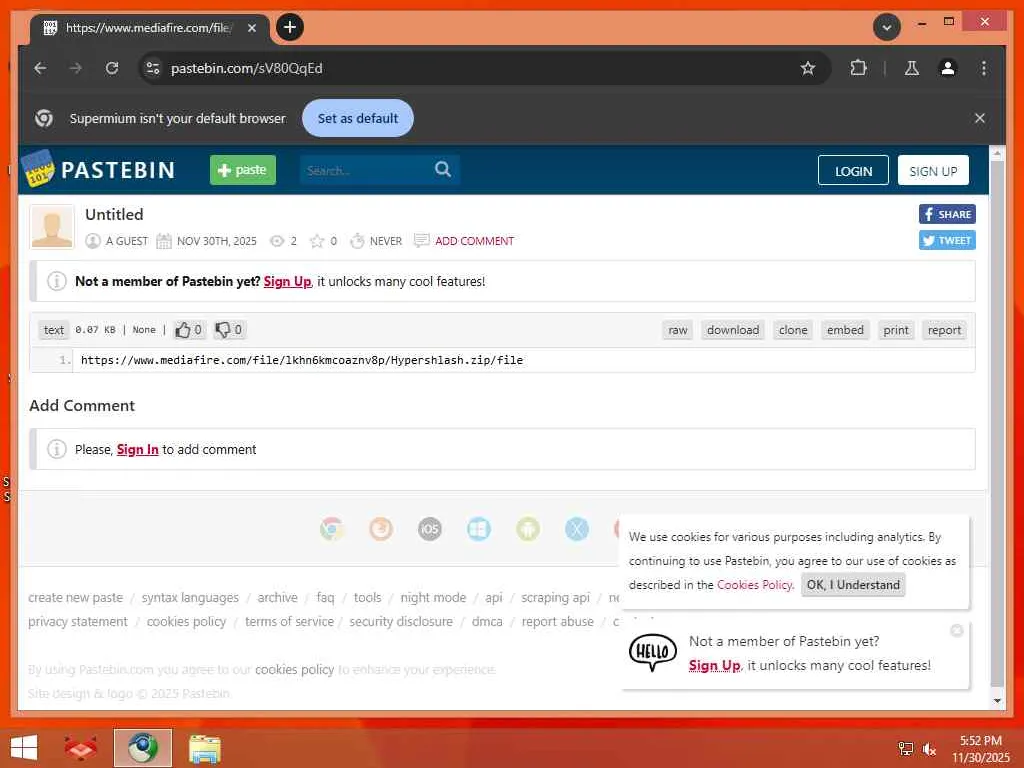This screenshot has width=1024, height=768.
Task: Close the Not a member popup
Action: tap(957, 630)
